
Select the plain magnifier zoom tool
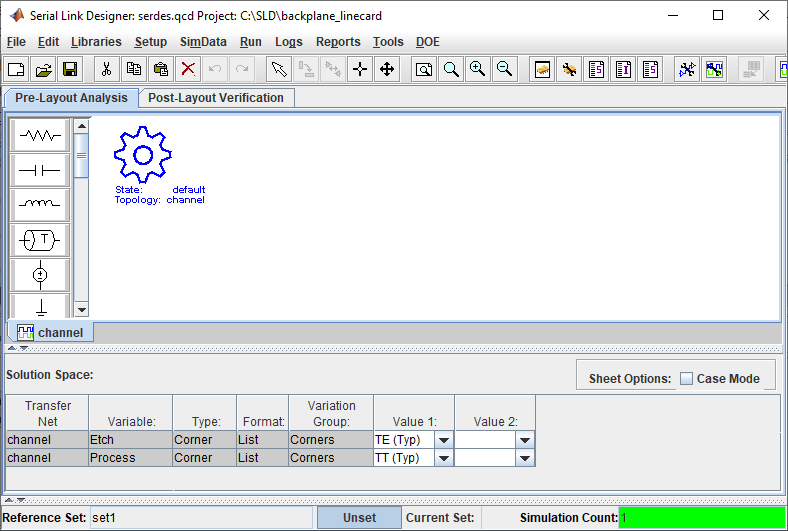click(451, 69)
